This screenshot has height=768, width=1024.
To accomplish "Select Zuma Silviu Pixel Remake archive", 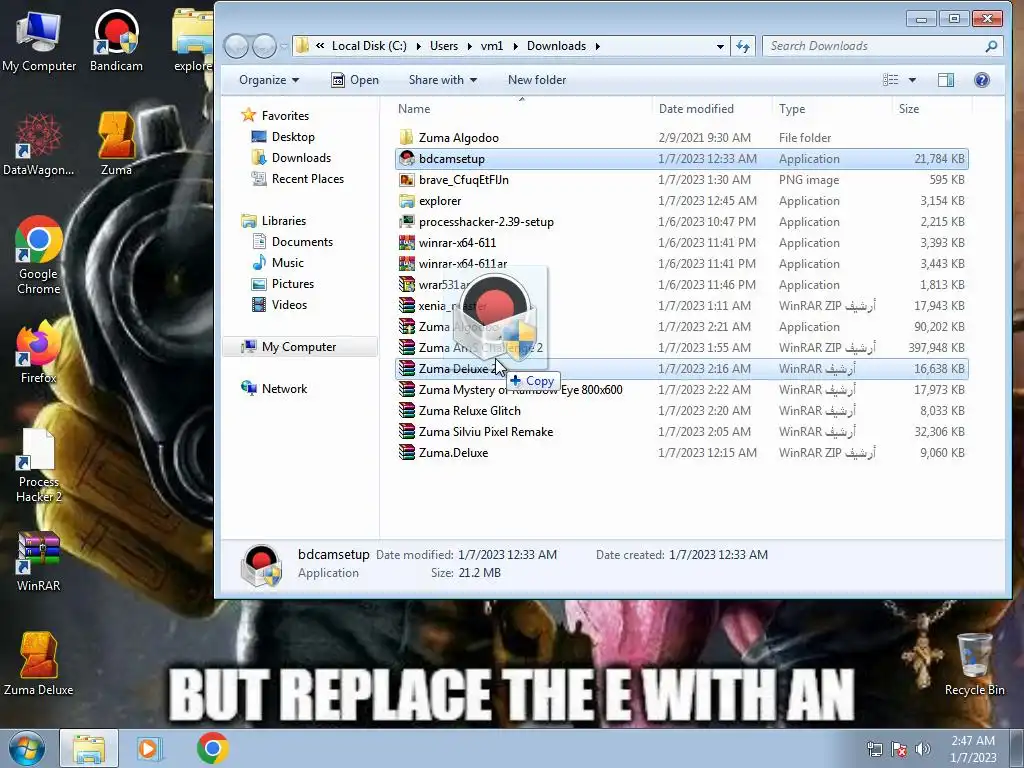I will click(682, 432).
